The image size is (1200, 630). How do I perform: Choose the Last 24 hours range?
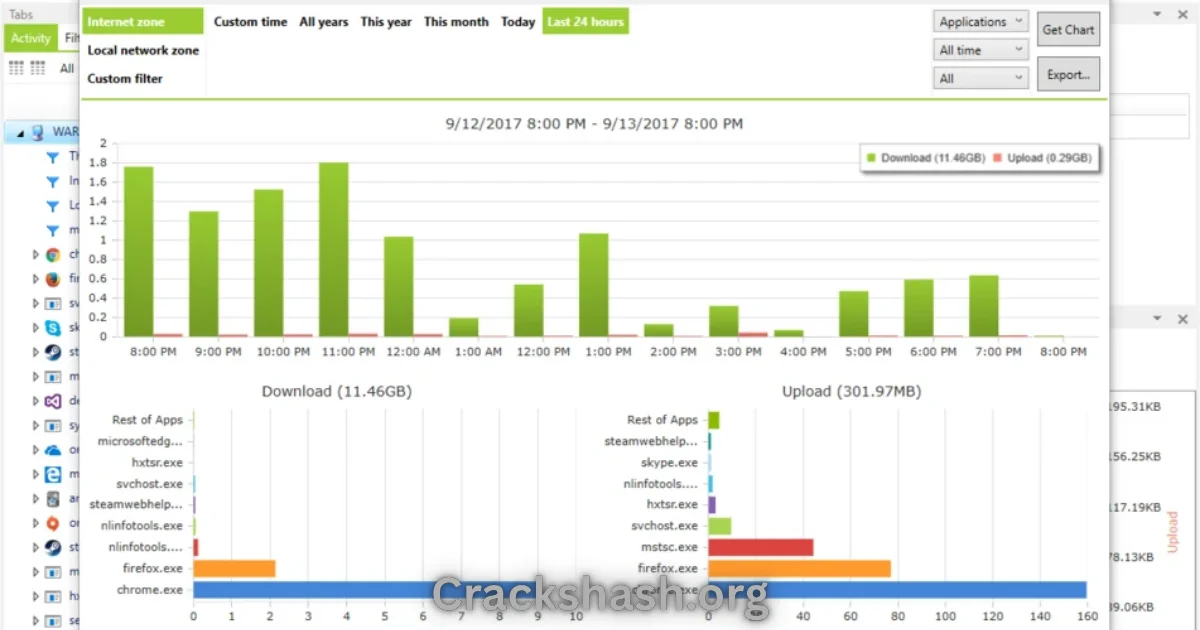pyautogui.click(x=586, y=22)
